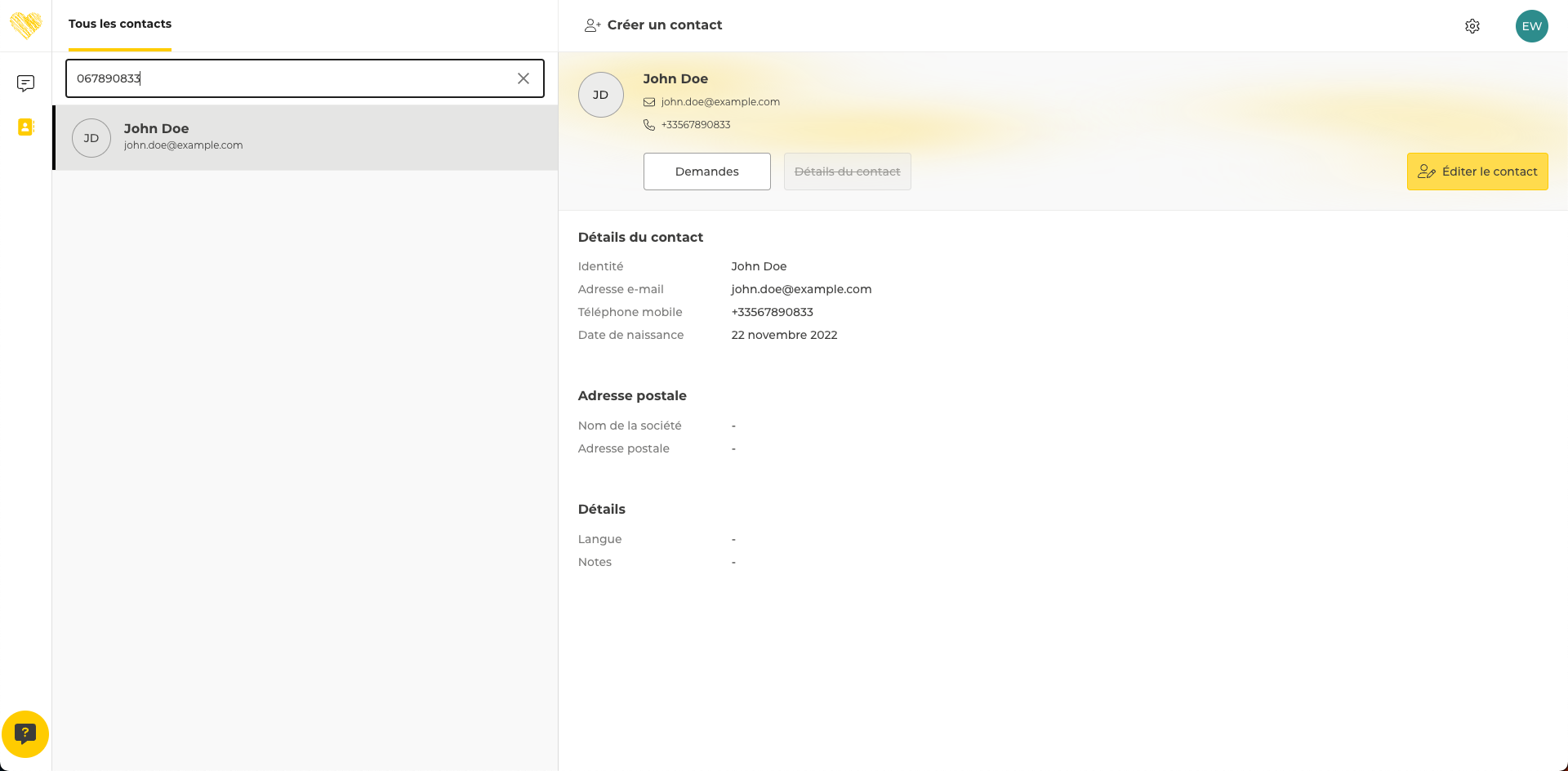Select the yellow contacts icon in sidebar
1568x771 pixels.
pyautogui.click(x=25, y=127)
